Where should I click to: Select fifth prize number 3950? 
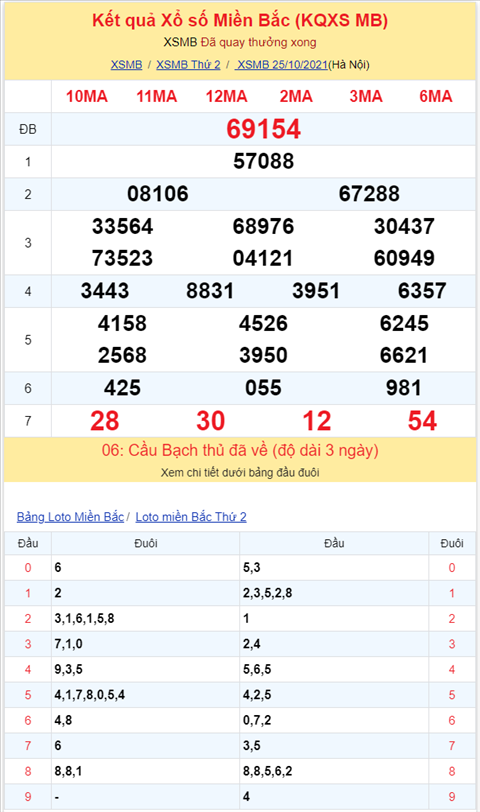click(x=263, y=355)
